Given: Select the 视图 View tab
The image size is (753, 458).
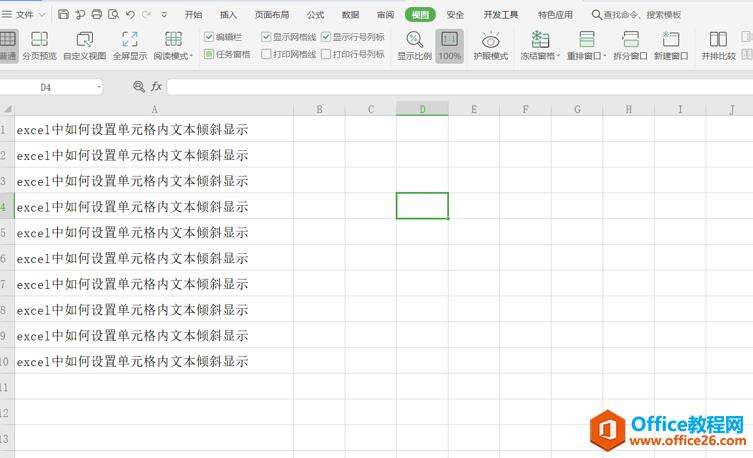Looking at the screenshot, I should tap(420, 15).
